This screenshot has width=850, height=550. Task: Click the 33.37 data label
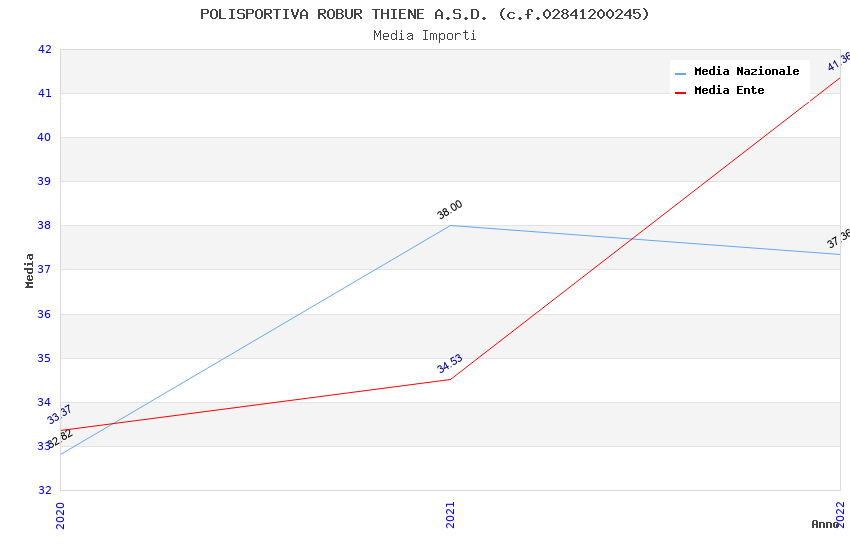pyautogui.click(x=60, y=414)
